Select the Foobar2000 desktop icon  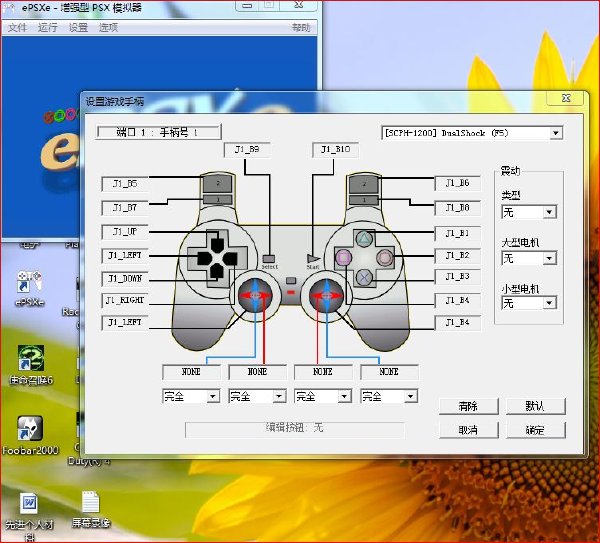click(x=30, y=435)
